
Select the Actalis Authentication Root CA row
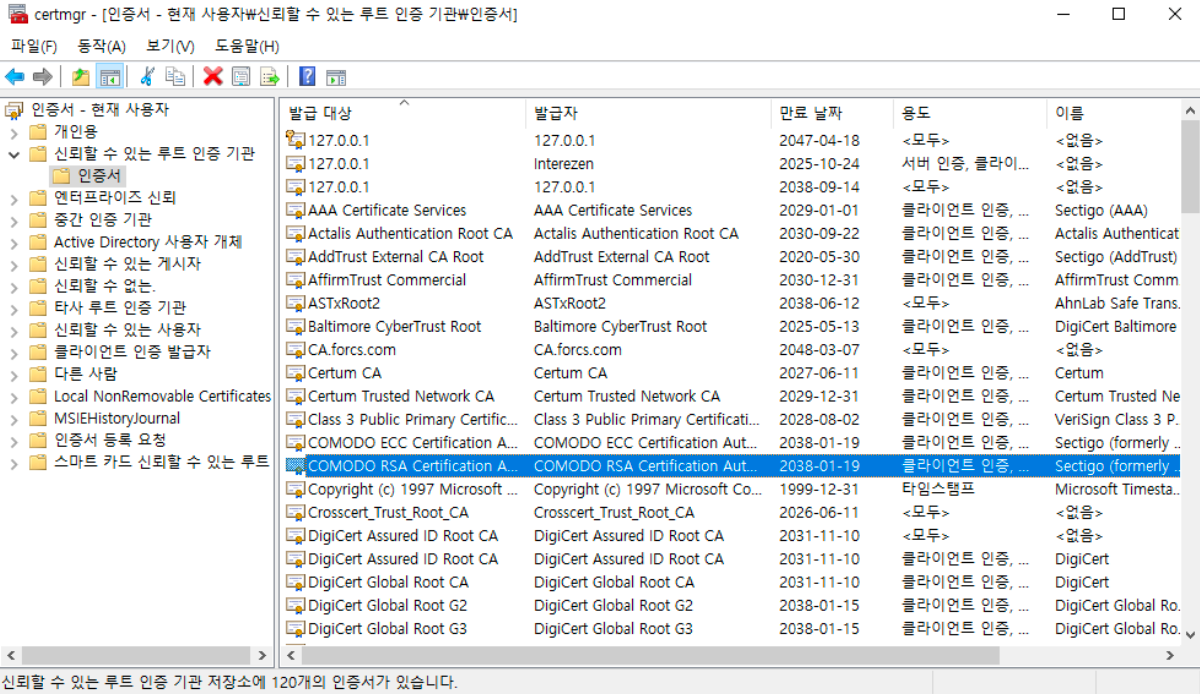point(731,233)
